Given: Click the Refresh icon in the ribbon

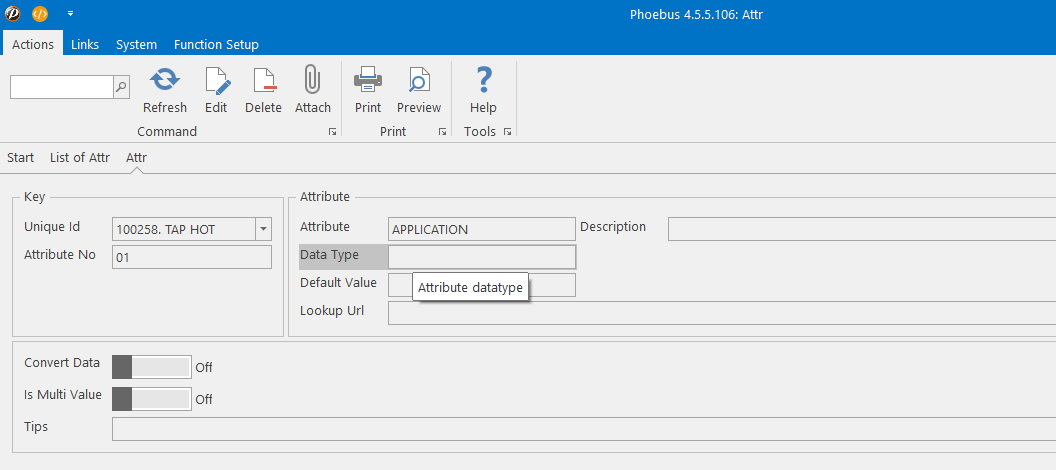Looking at the screenshot, I should (x=165, y=80).
